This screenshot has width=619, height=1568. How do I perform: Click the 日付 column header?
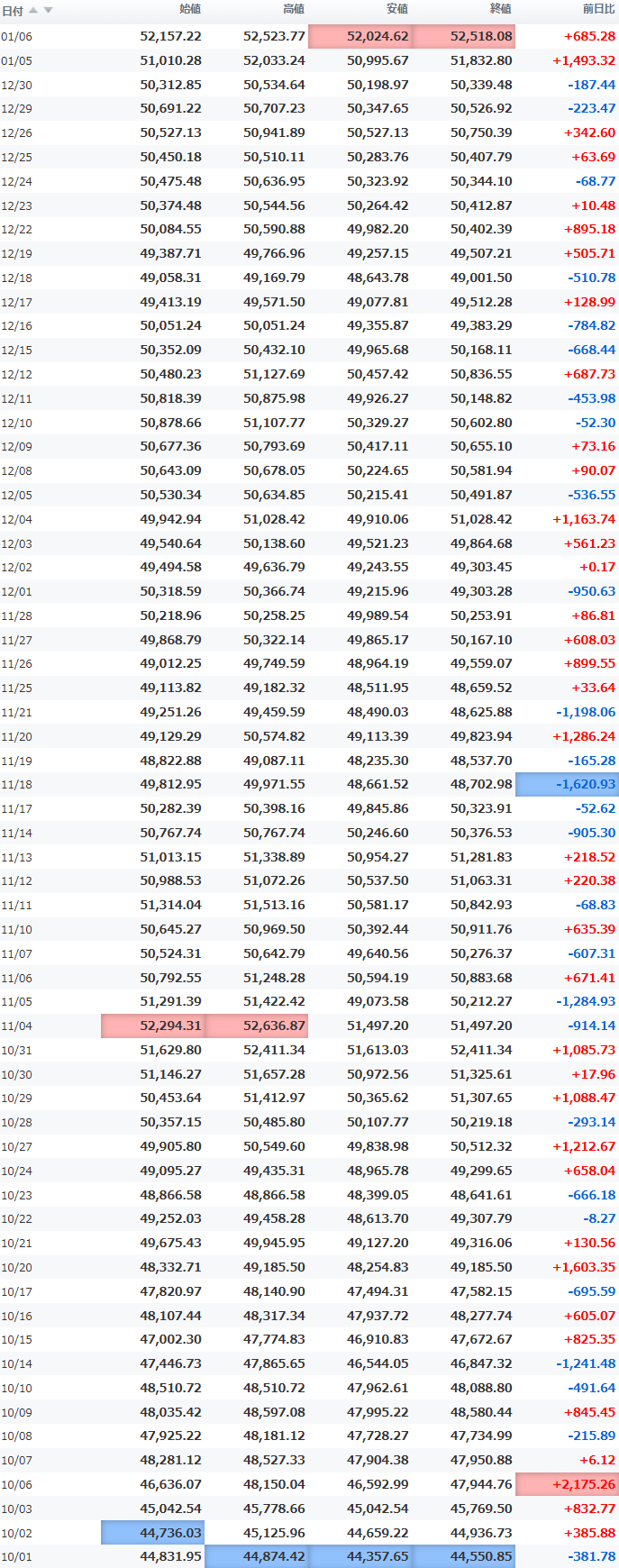12,11
